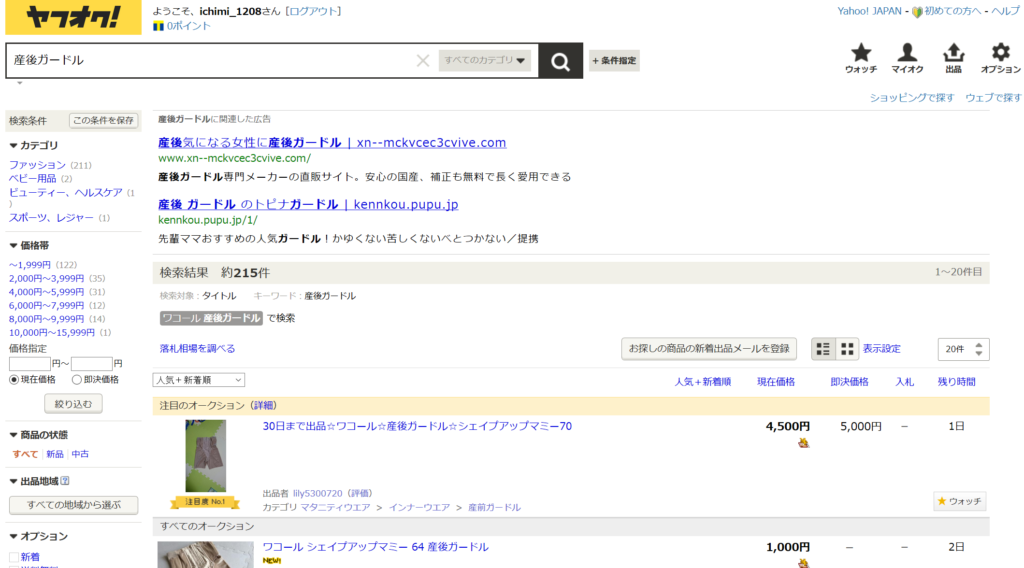The image size is (1024, 568).
Task: Open the すべてのカテゴリ dropdown
Action: coord(485,60)
